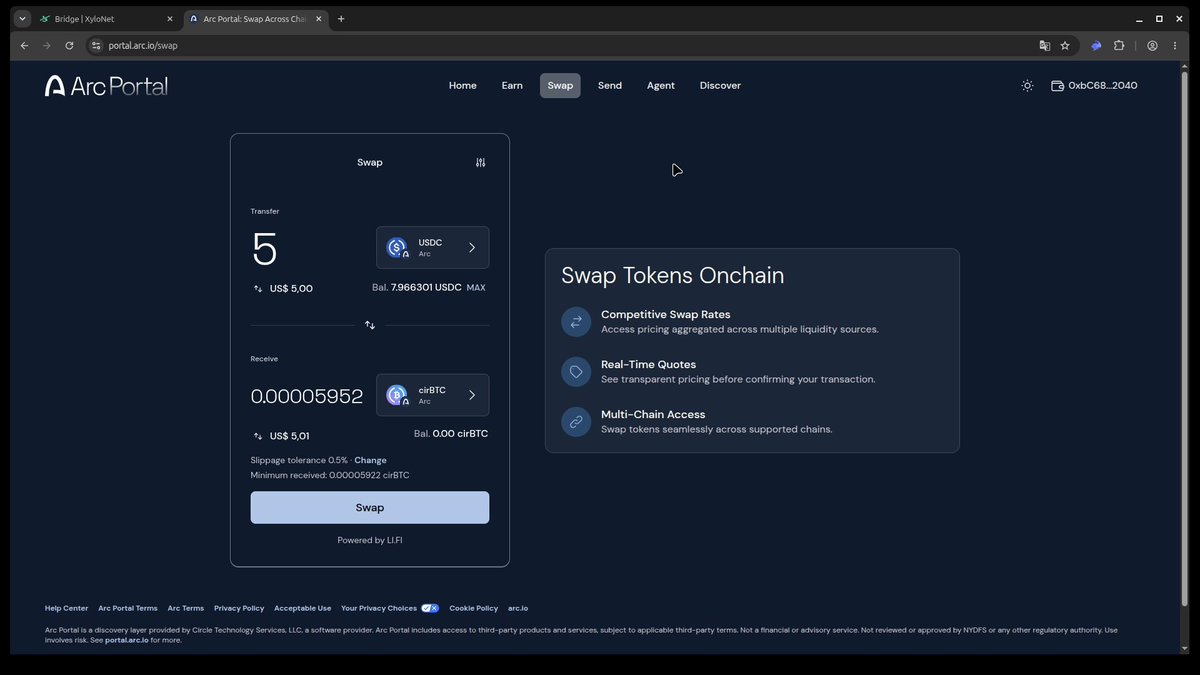Click Bal. 0.00 cirBTC text
The height and width of the screenshot is (675, 1200).
click(451, 434)
